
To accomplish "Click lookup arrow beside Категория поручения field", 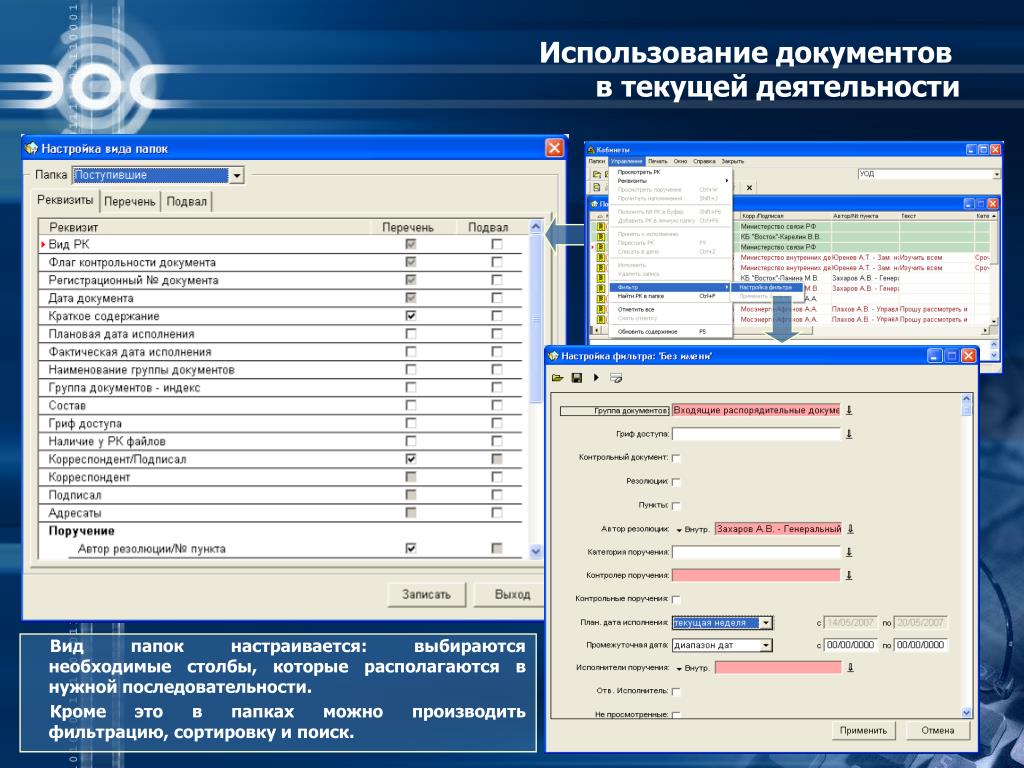I will coord(849,552).
